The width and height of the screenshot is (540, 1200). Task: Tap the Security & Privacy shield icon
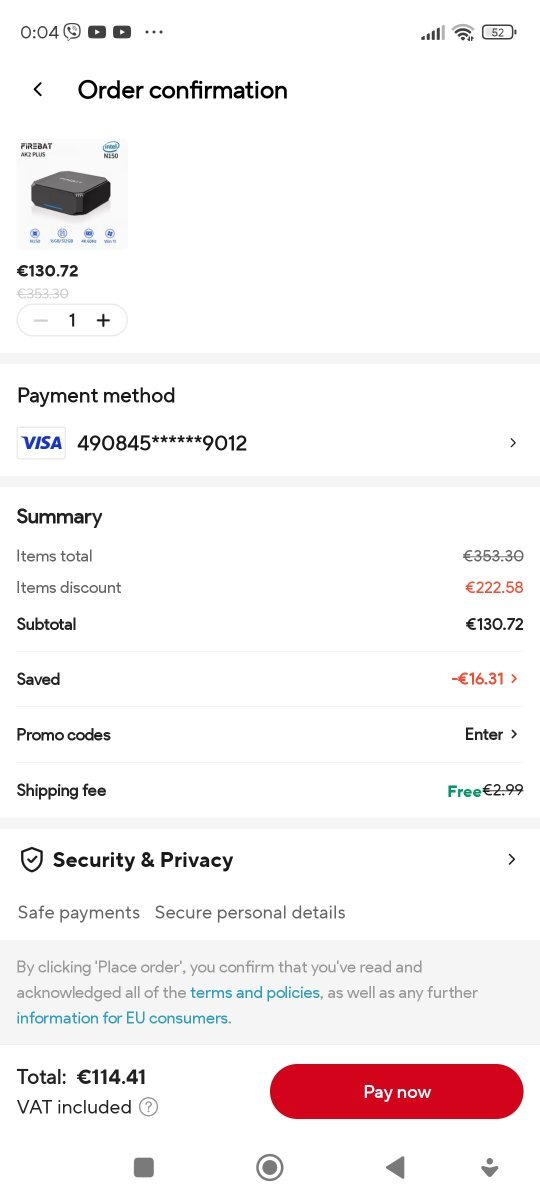point(32,860)
